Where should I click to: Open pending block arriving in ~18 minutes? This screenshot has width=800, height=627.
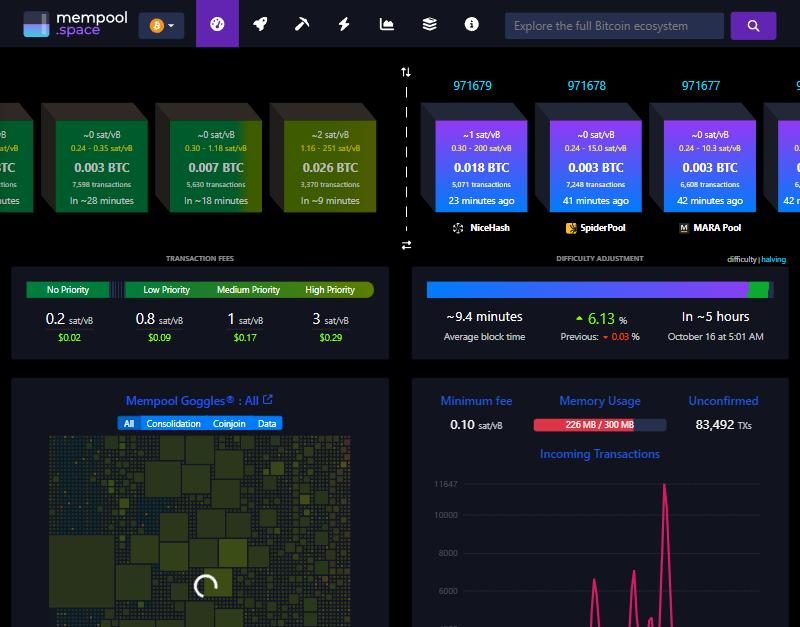coord(216,166)
